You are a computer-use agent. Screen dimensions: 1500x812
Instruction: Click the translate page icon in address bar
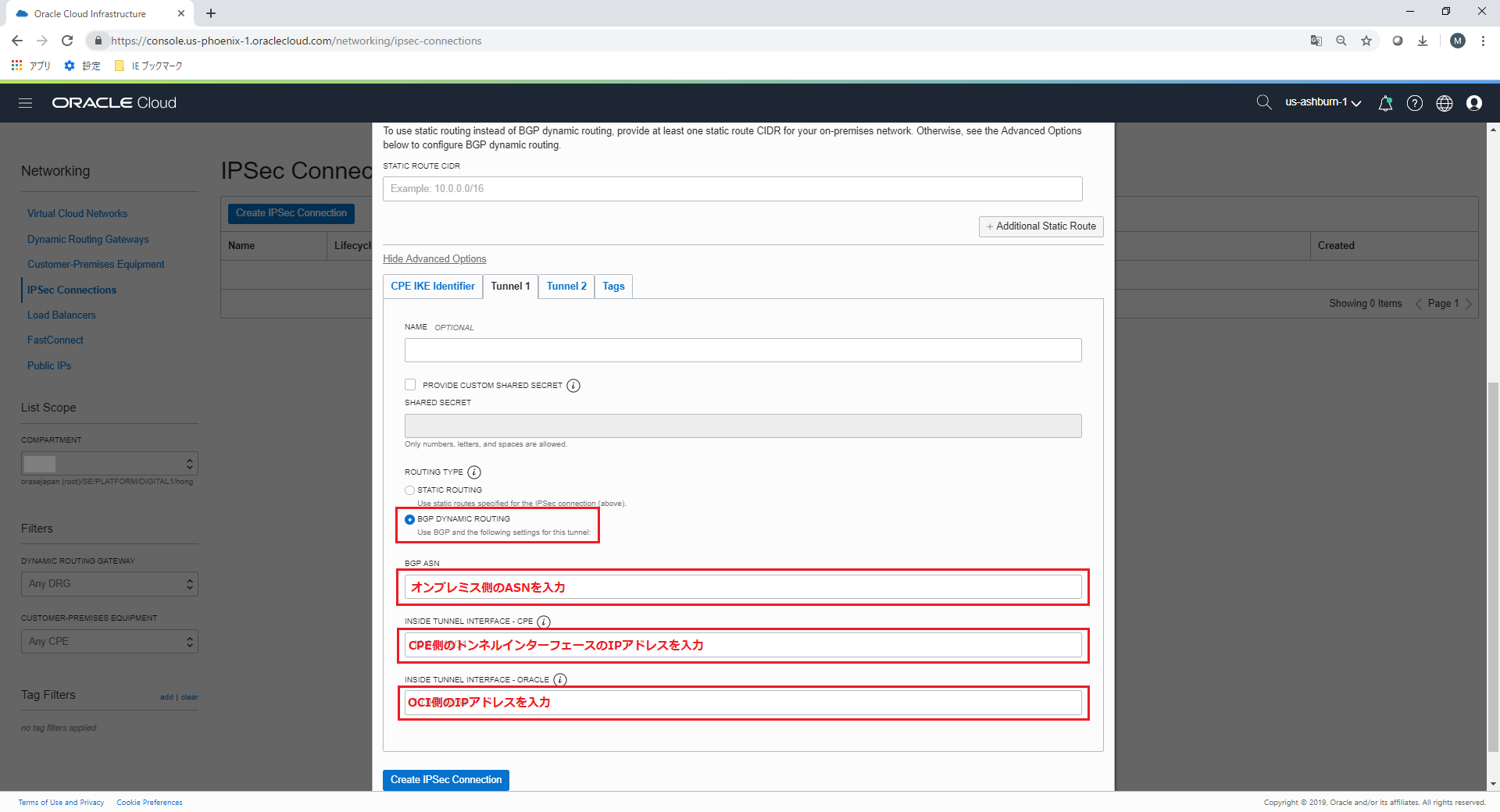coord(1316,41)
